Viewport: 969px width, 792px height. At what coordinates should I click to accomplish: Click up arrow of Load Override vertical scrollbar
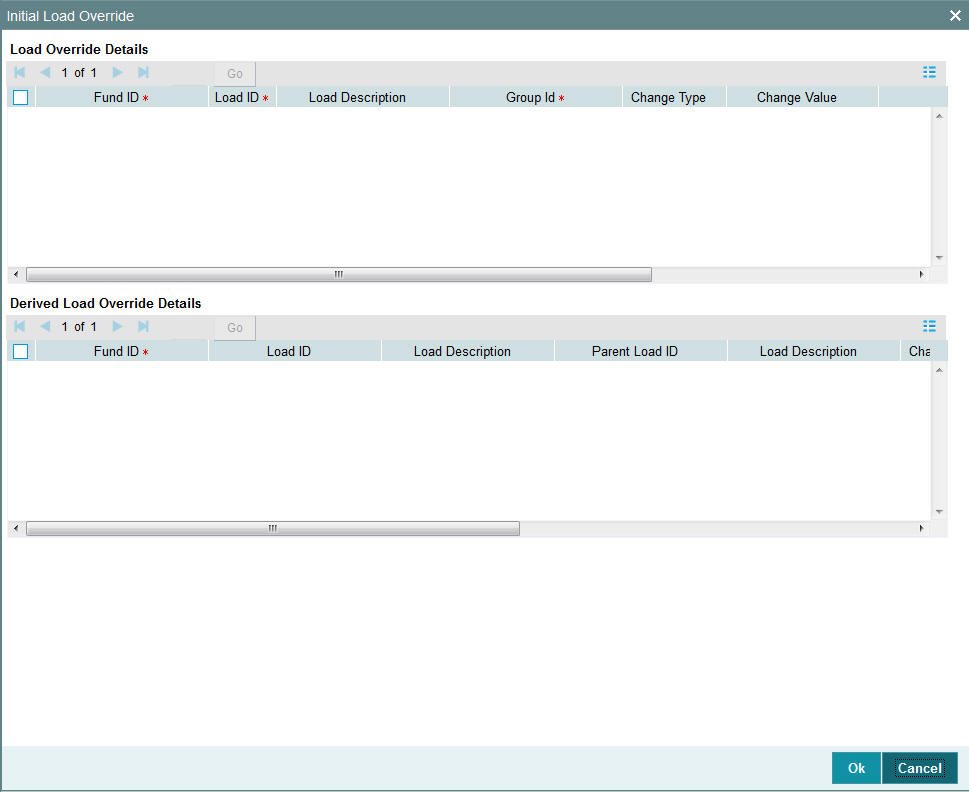[x=939, y=116]
